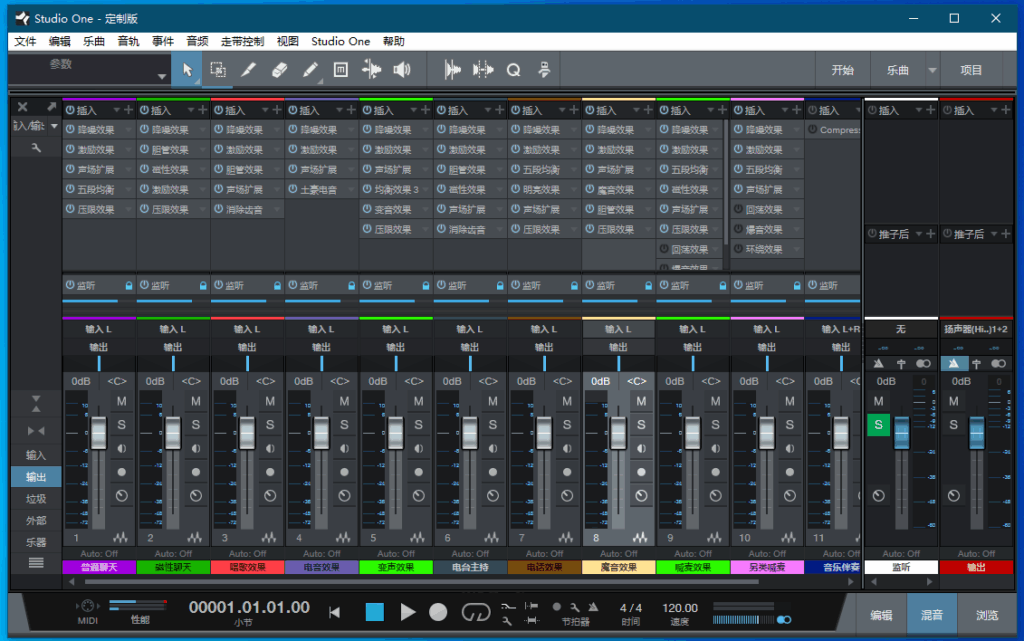Open the Zoom magnifier tool

[x=513, y=69]
